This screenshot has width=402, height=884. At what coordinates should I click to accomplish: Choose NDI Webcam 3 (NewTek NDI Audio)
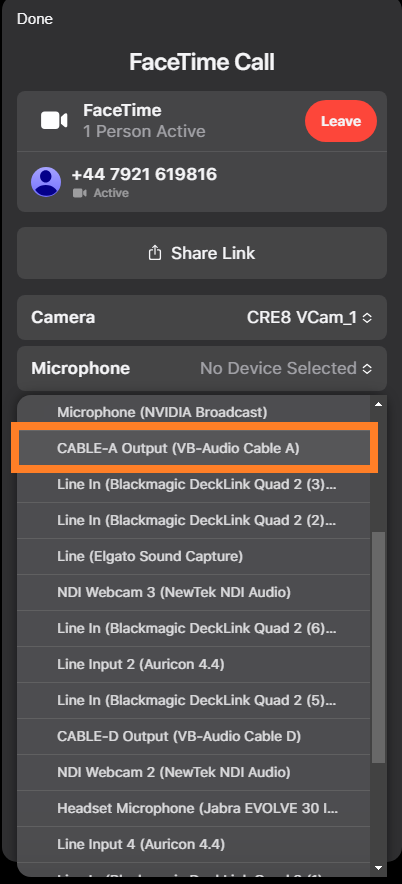pyautogui.click(x=194, y=593)
